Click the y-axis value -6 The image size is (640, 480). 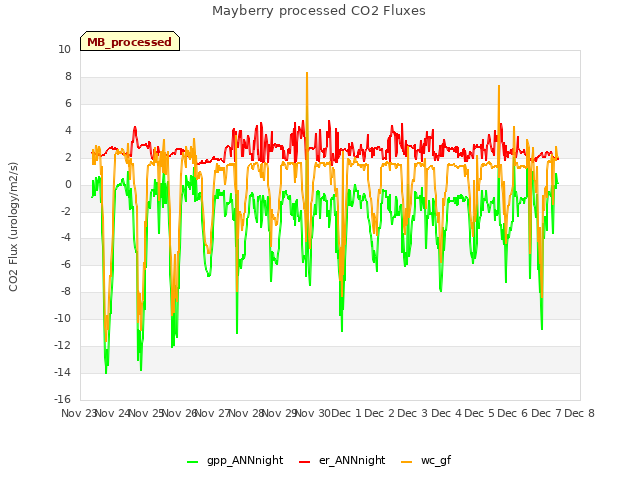66,264
